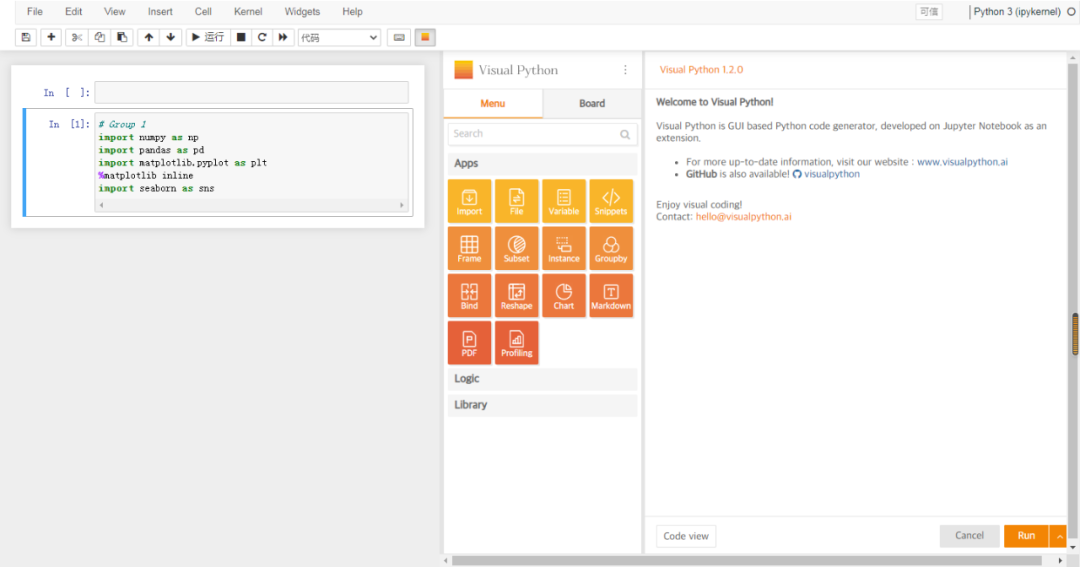The width and height of the screenshot is (1080, 567).
Task: Open the Markdown app
Action: click(x=611, y=296)
